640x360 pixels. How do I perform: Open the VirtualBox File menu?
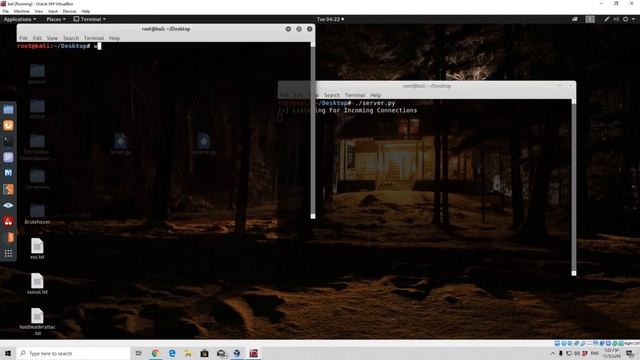coord(6,11)
